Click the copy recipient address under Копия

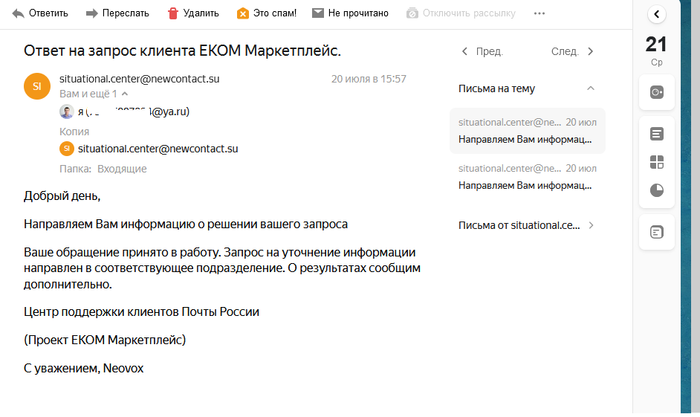coord(158,149)
